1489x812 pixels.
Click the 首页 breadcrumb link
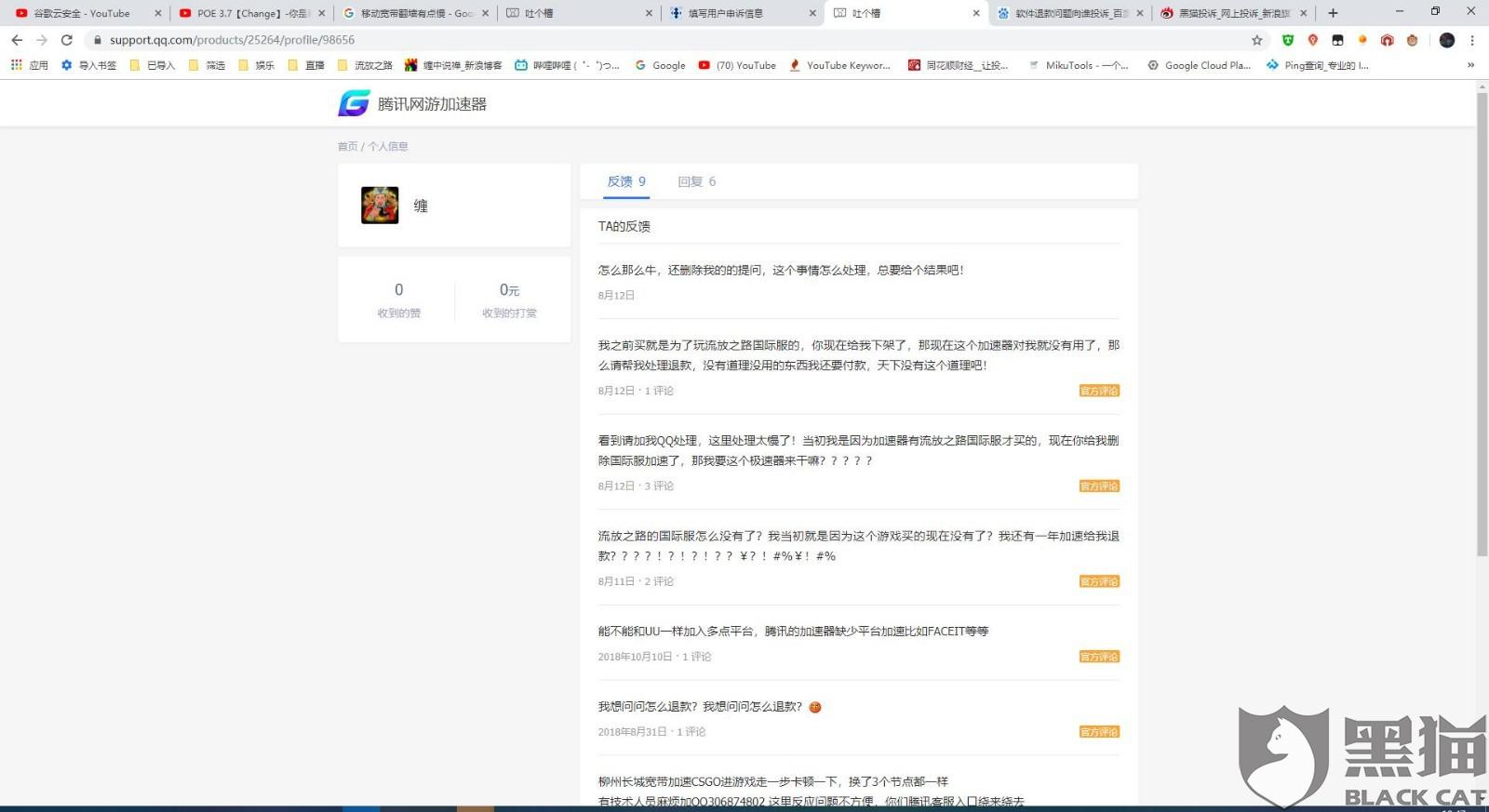[x=347, y=146]
